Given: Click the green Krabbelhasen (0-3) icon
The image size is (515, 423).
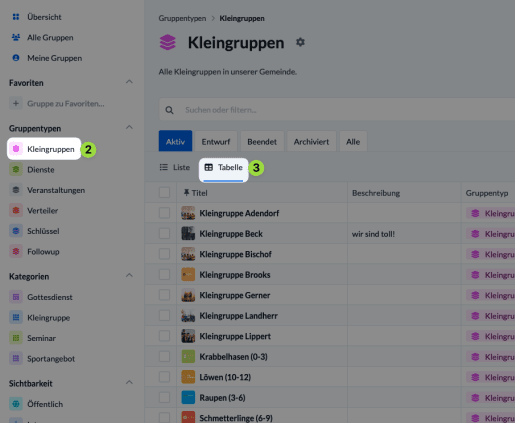Looking at the screenshot, I should point(188,357).
